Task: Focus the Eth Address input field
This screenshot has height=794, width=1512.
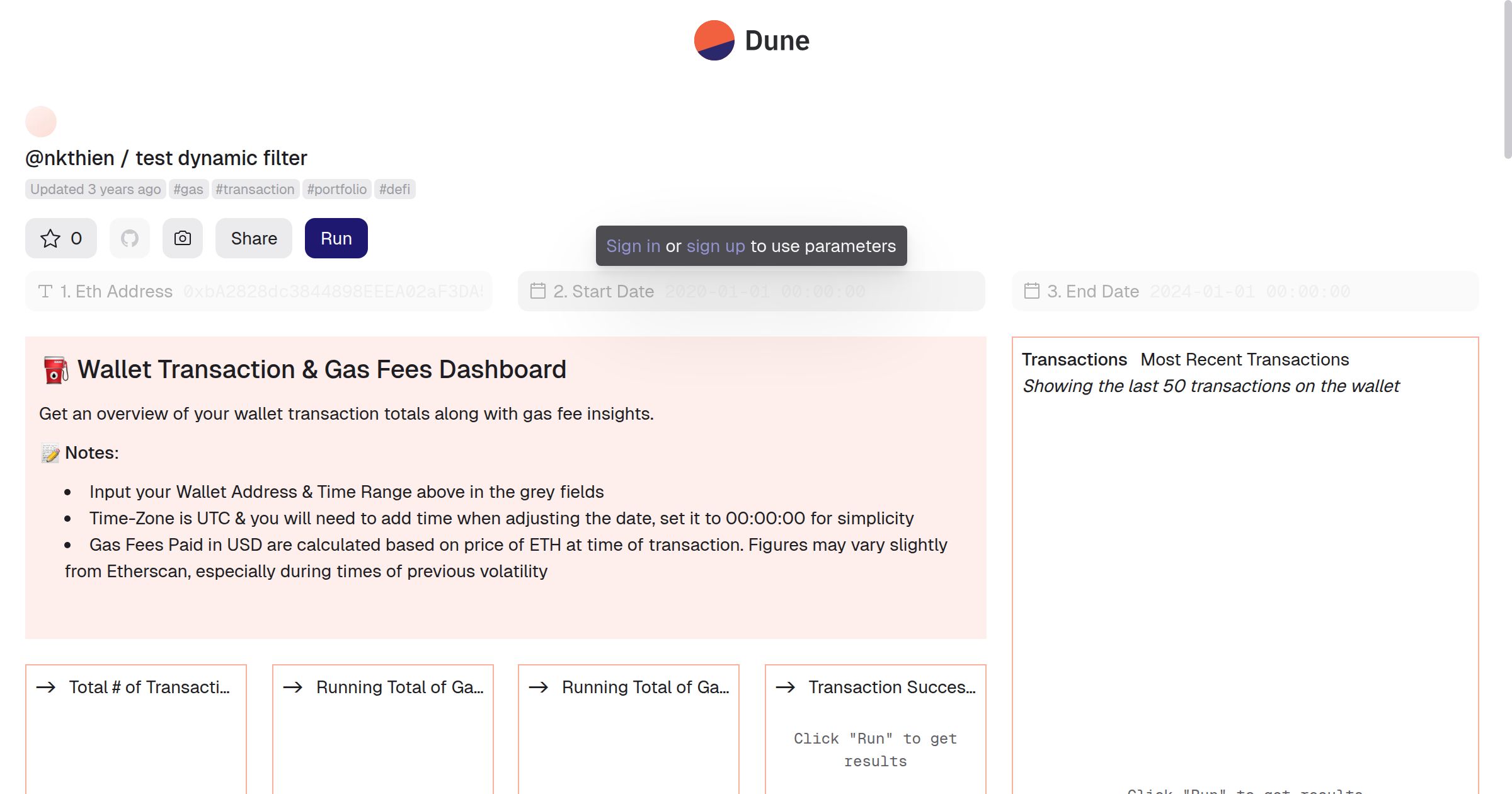Action: click(333, 291)
